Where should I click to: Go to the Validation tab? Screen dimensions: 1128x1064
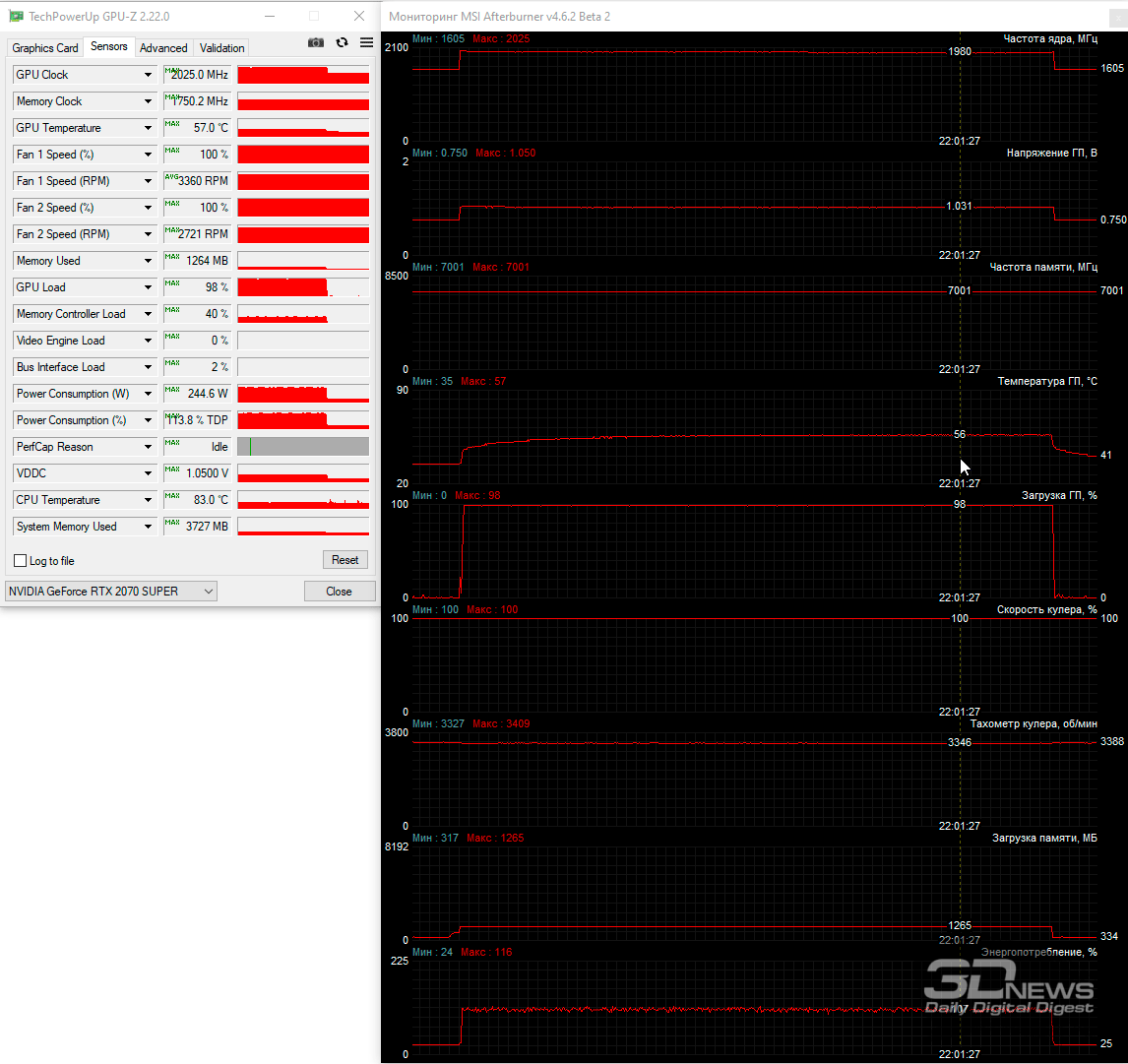pyautogui.click(x=221, y=48)
